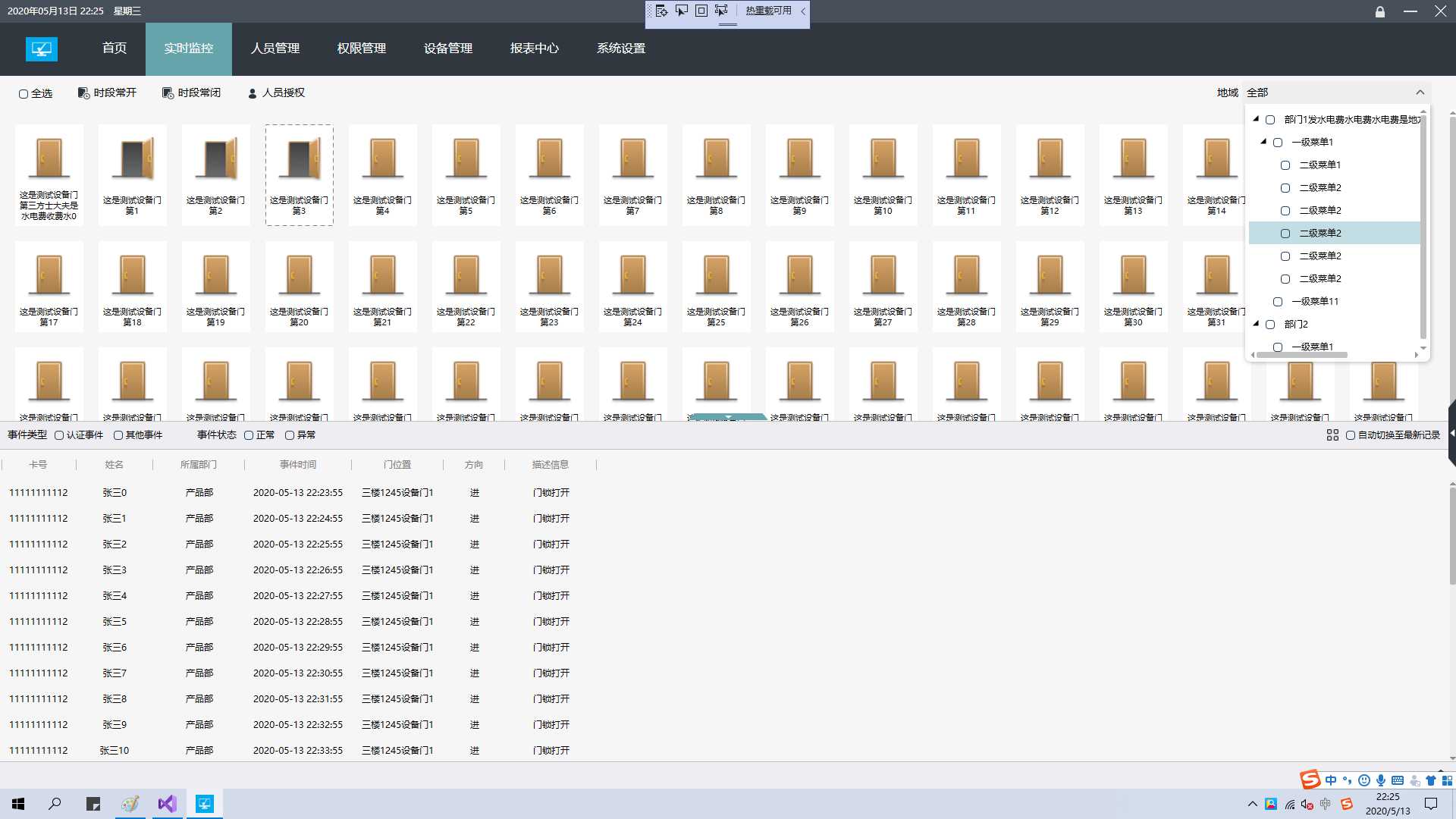
Task: Click the Sogou microphone voice input icon
Action: point(1381,780)
